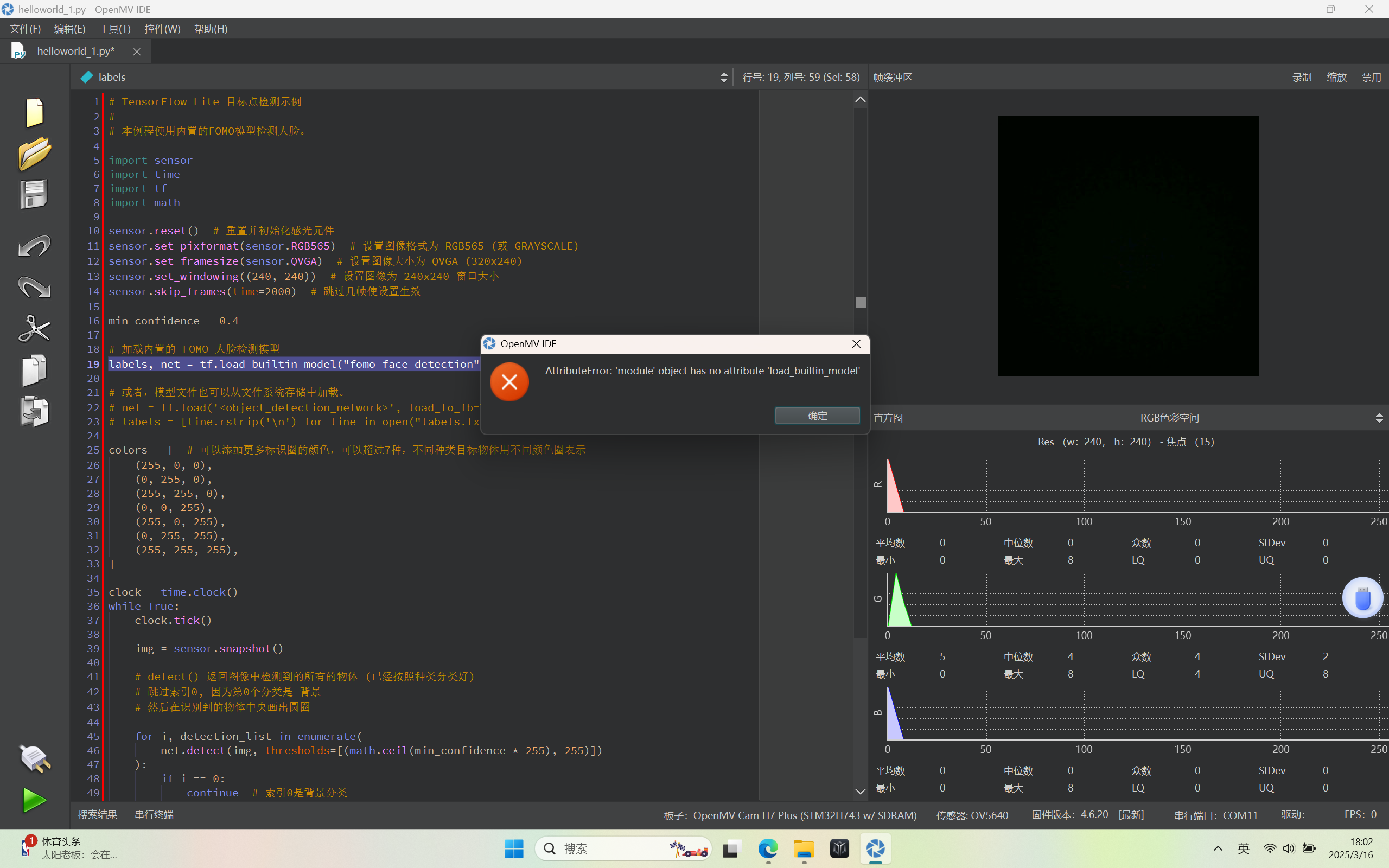Show hidden tray icons chevron
The image size is (1389, 868).
point(1218,848)
